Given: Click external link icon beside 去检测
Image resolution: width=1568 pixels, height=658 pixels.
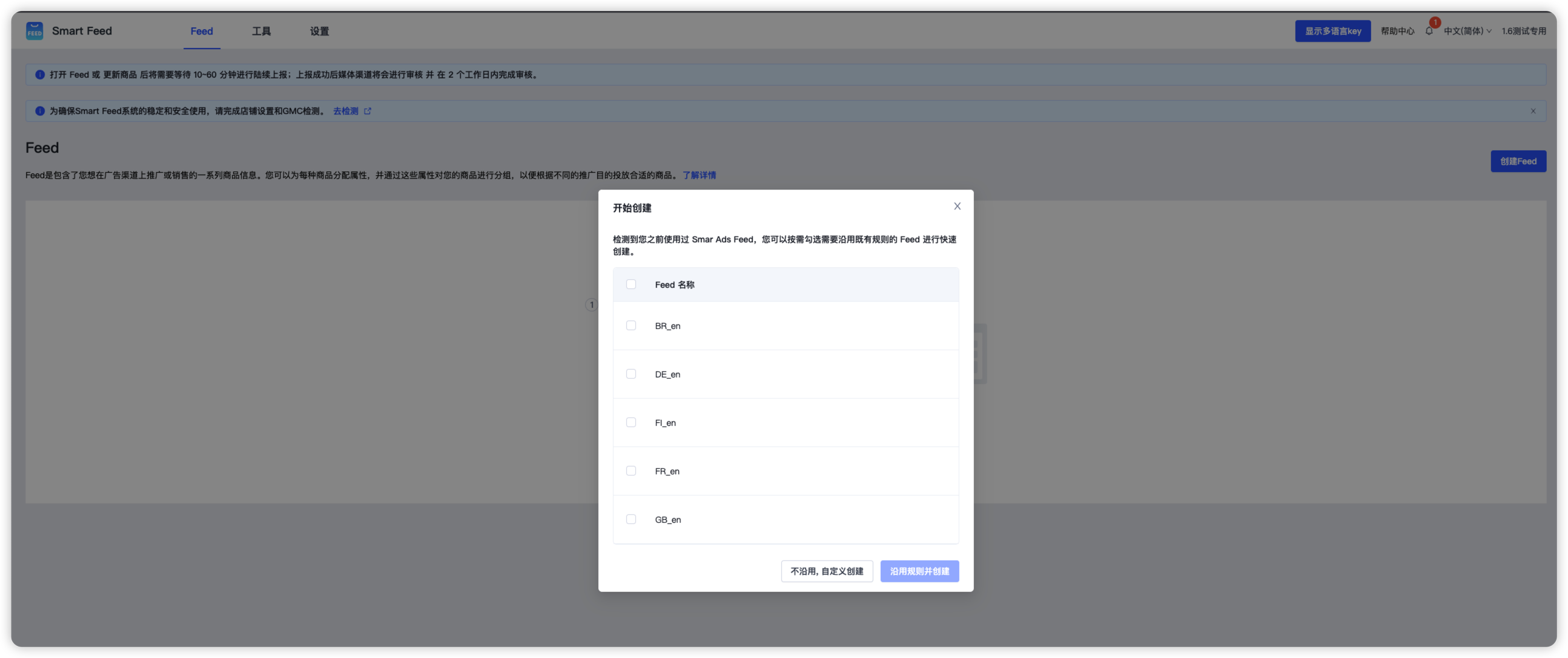Looking at the screenshot, I should (x=367, y=111).
